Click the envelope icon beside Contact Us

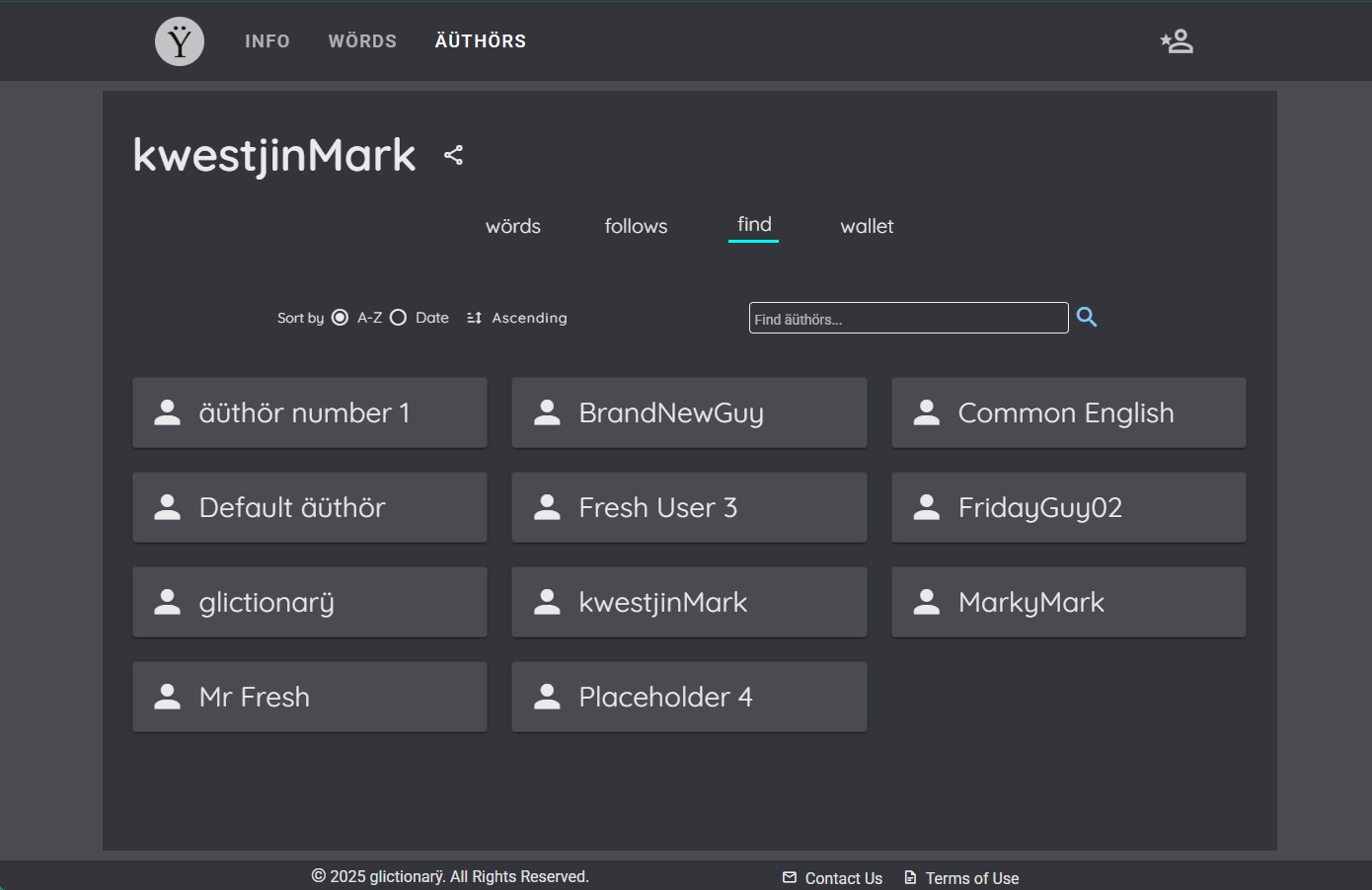click(790, 877)
